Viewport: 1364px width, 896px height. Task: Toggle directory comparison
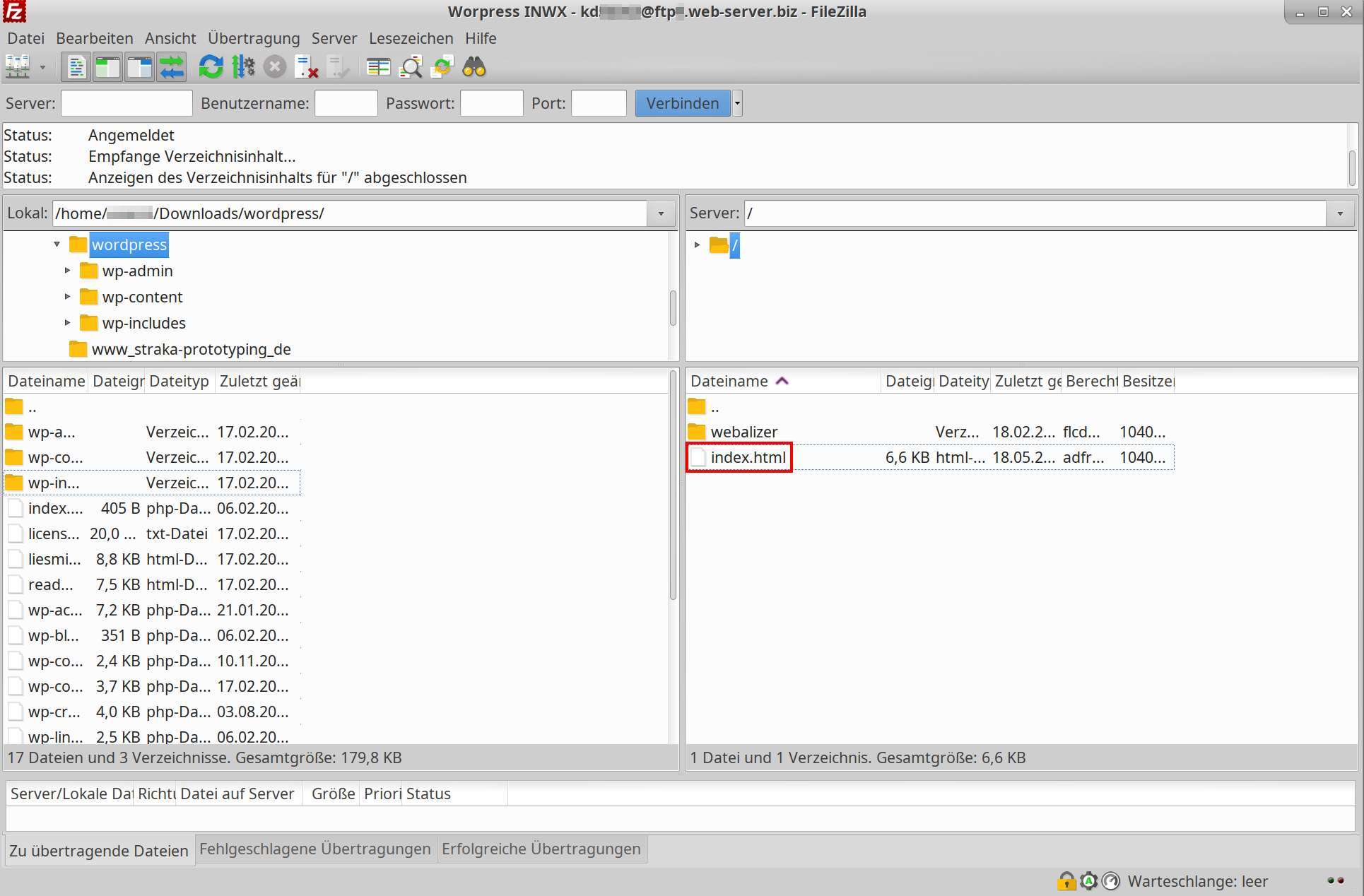(411, 67)
